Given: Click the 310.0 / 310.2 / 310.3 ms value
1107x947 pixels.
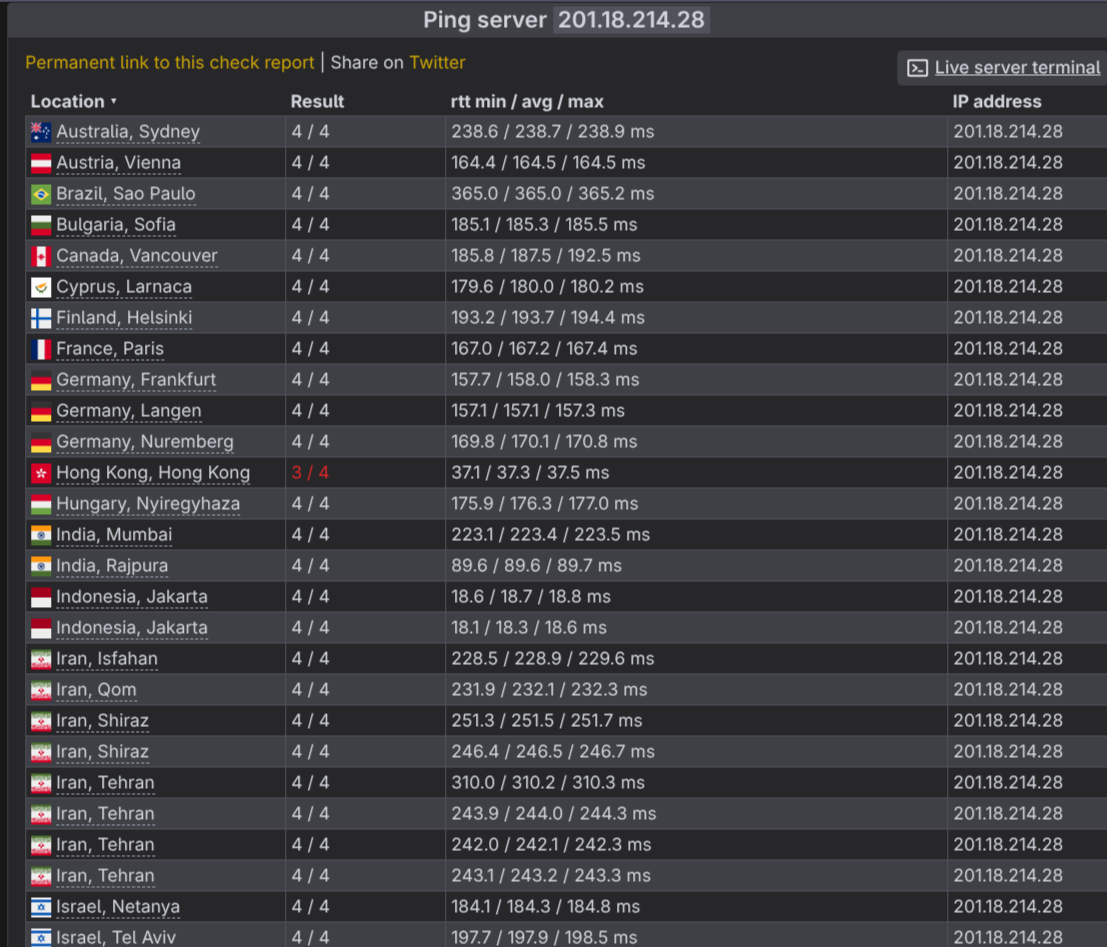Looking at the screenshot, I should pos(548,783).
